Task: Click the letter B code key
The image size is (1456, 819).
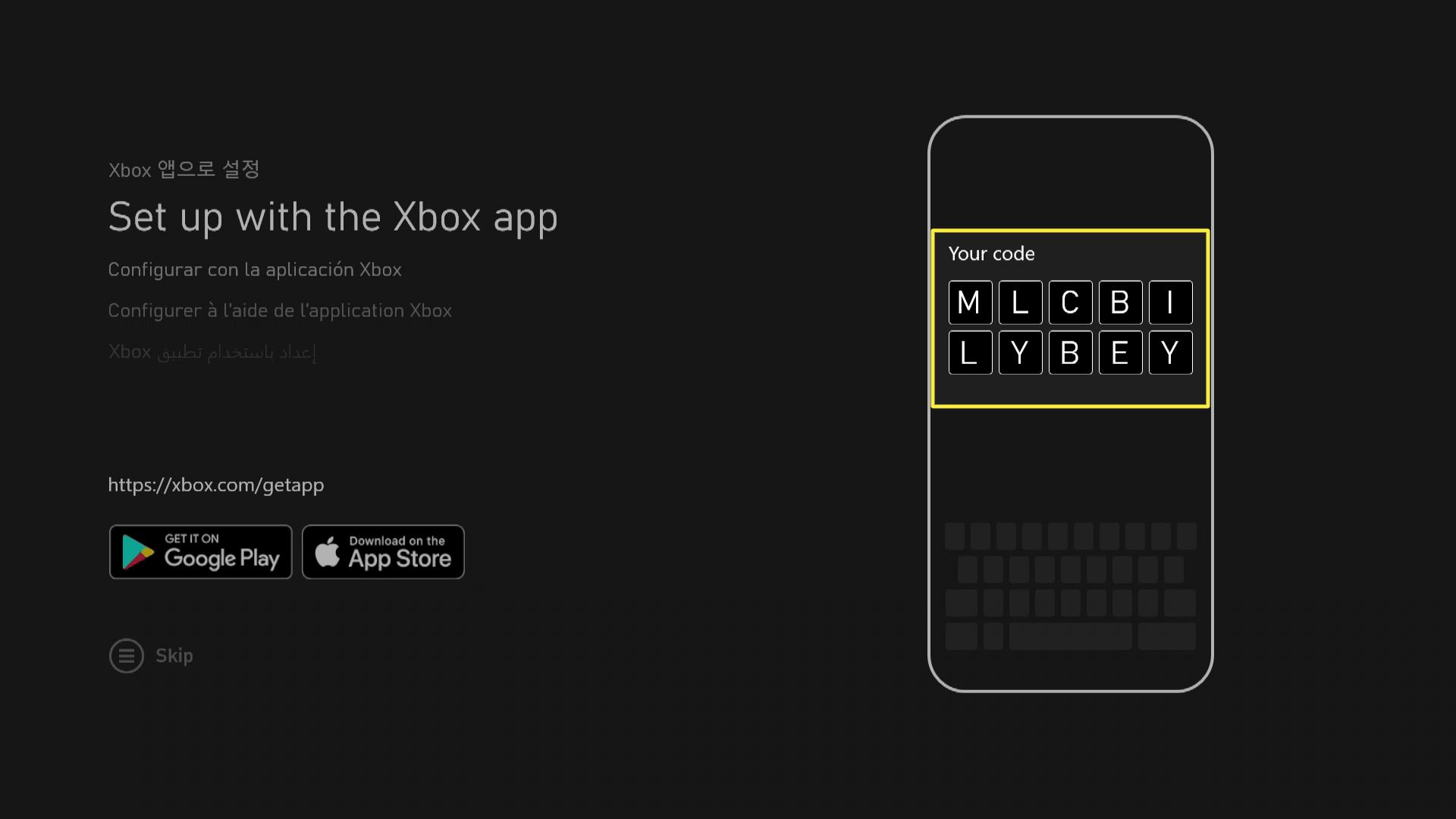Action: (x=1120, y=302)
